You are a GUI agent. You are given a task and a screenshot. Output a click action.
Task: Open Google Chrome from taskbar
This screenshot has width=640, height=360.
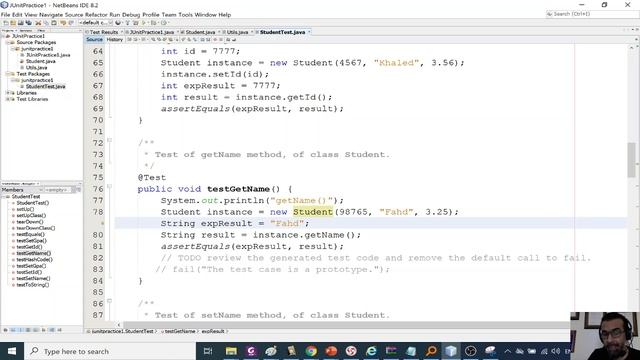pos(311,351)
